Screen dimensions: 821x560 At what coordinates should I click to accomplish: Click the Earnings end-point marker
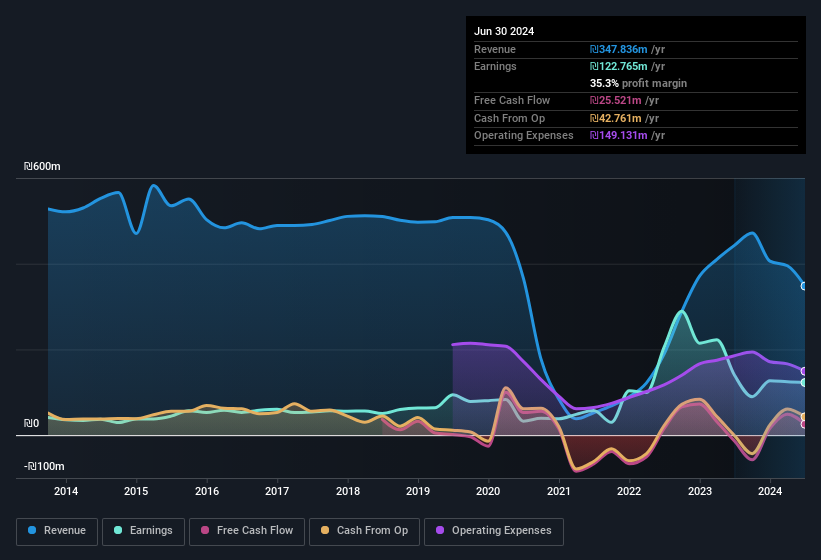(x=804, y=383)
